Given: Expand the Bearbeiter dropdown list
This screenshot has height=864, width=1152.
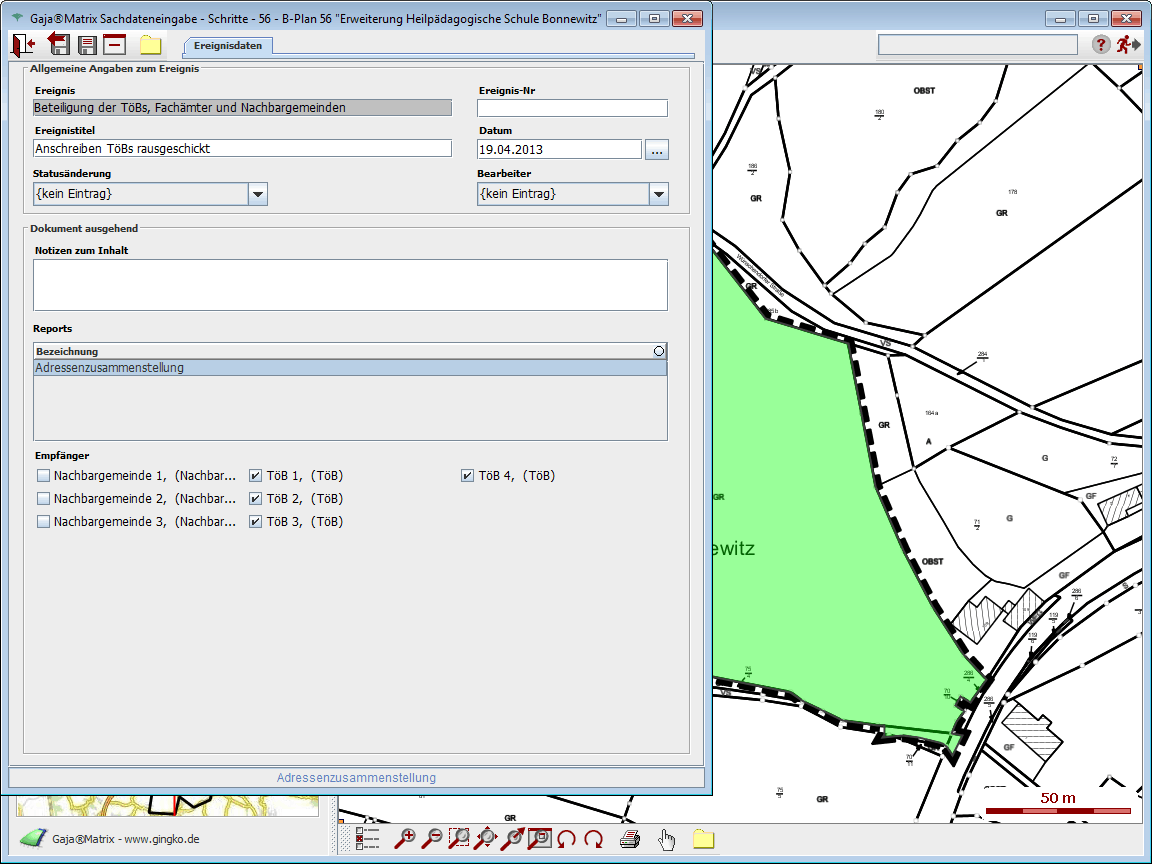Looking at the screenshot, I should [x=658, y=194].
